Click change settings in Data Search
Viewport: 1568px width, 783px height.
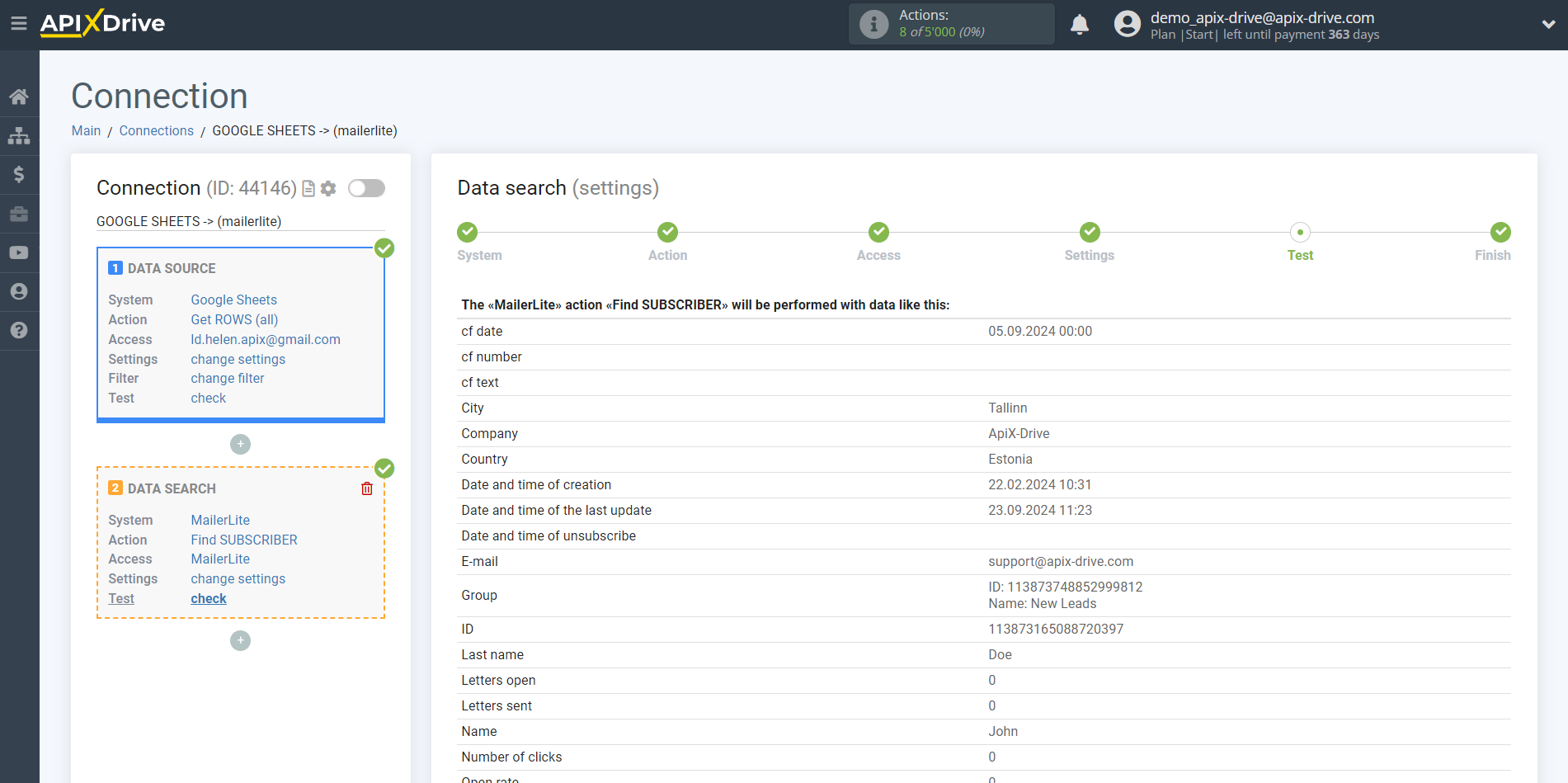tap(238, 579)
